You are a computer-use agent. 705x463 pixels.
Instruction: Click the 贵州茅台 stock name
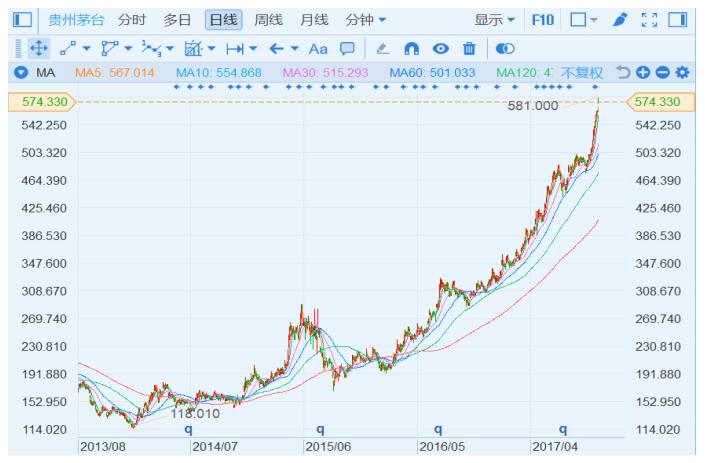pyautogui.click(x=76, y=20)
